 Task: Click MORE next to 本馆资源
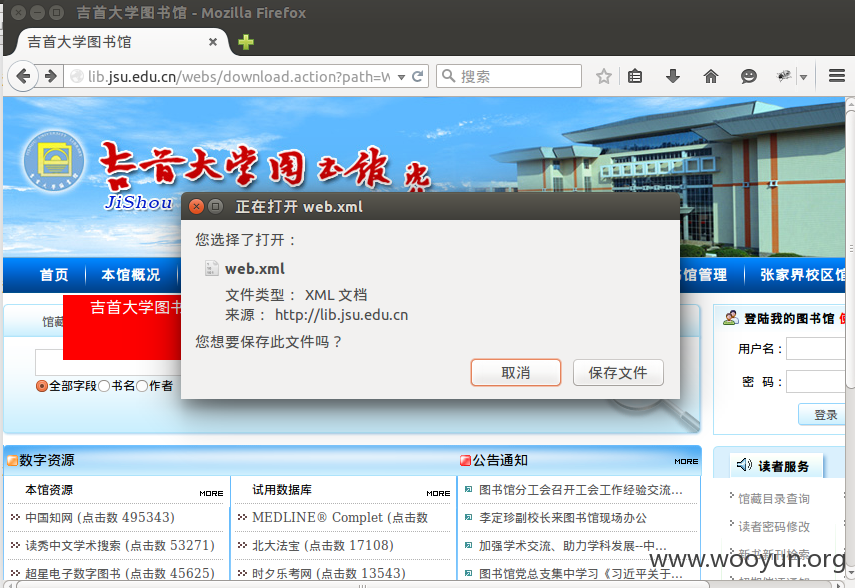(211, 493)
